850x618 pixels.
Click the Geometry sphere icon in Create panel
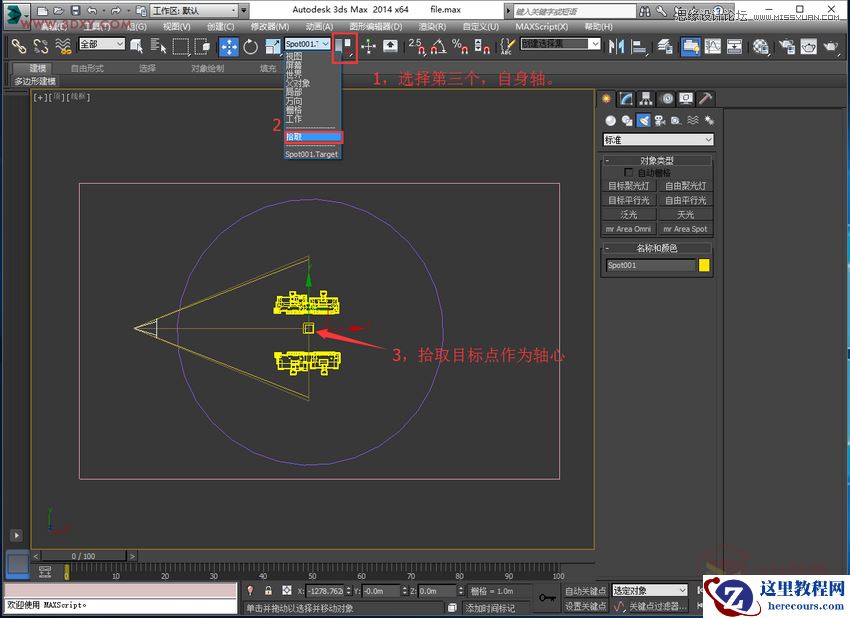(610, 120)
